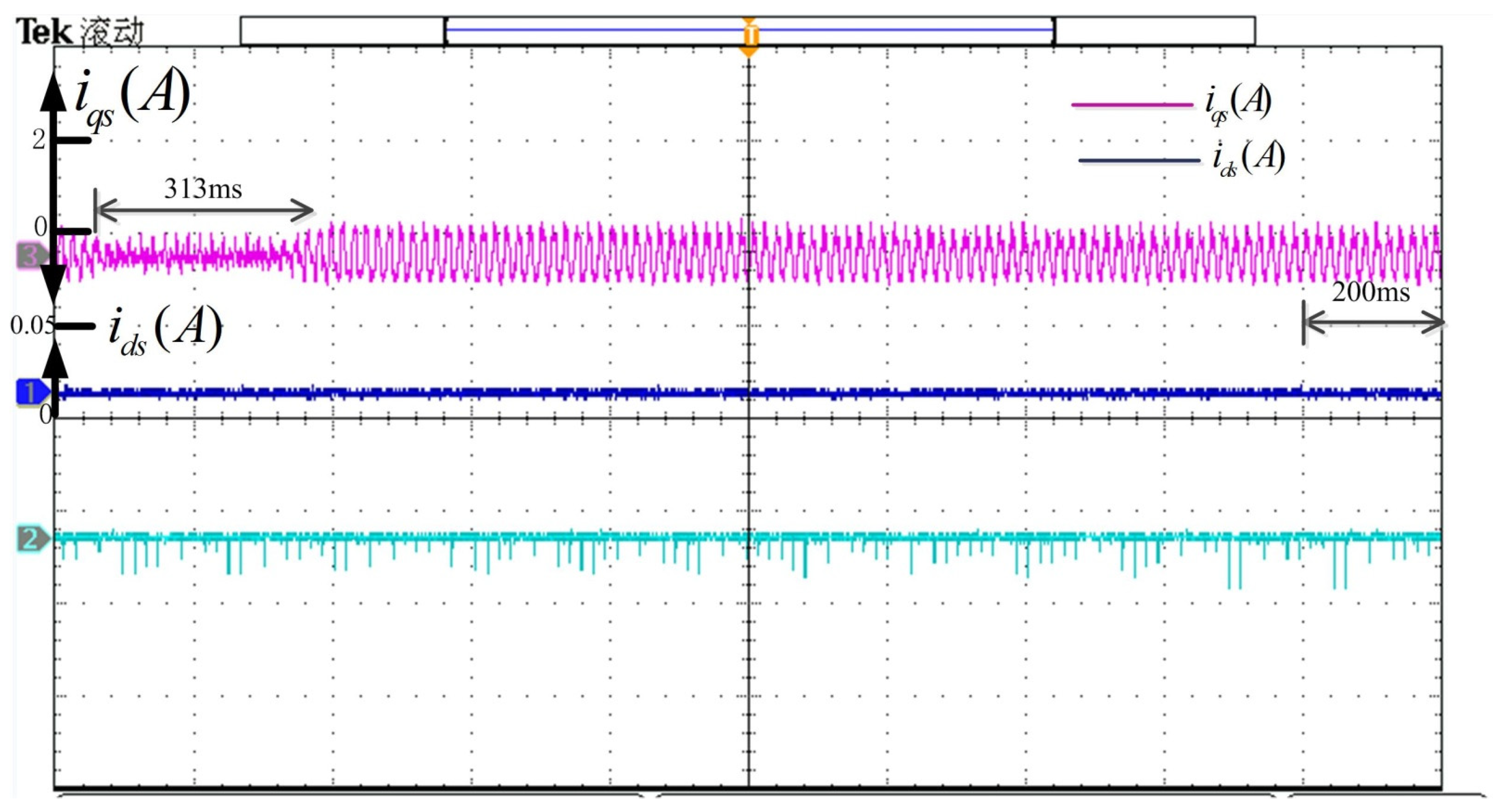
Task: Click the iqs(A) magenta legend line
Action: tap(1132, 105)
